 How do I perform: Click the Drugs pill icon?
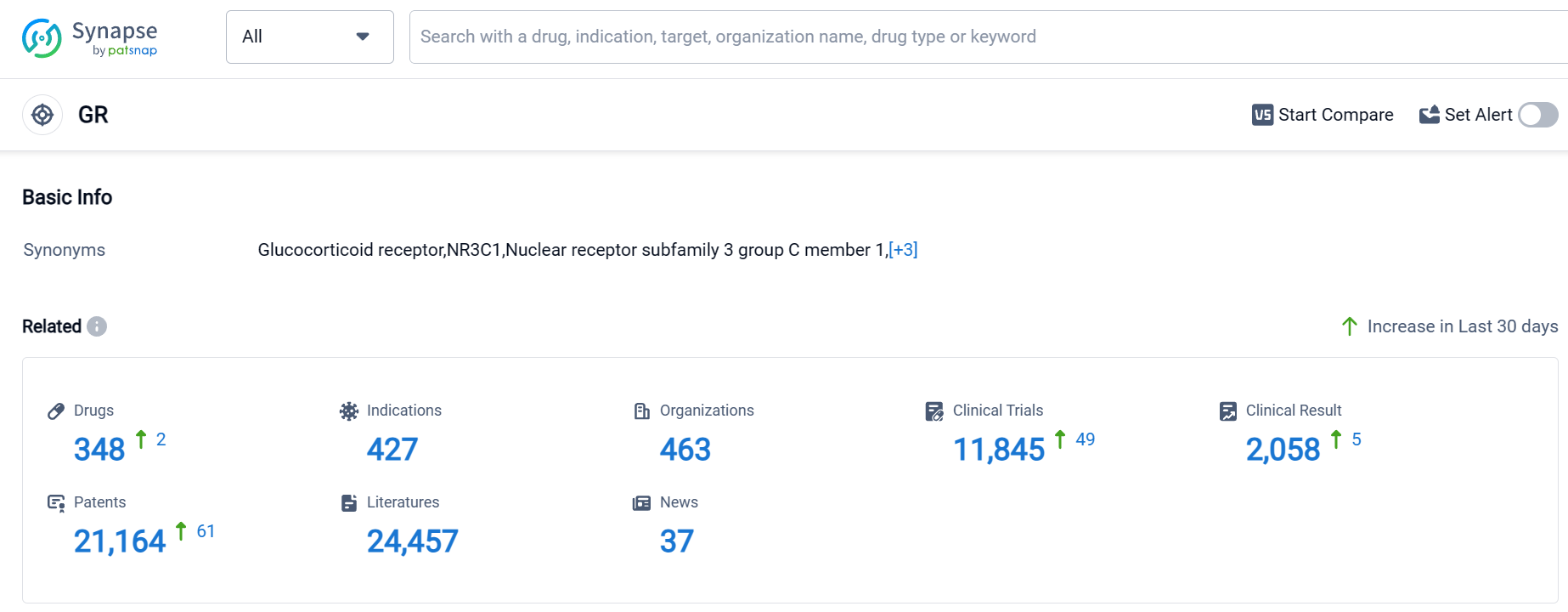(x=56, y=411)
